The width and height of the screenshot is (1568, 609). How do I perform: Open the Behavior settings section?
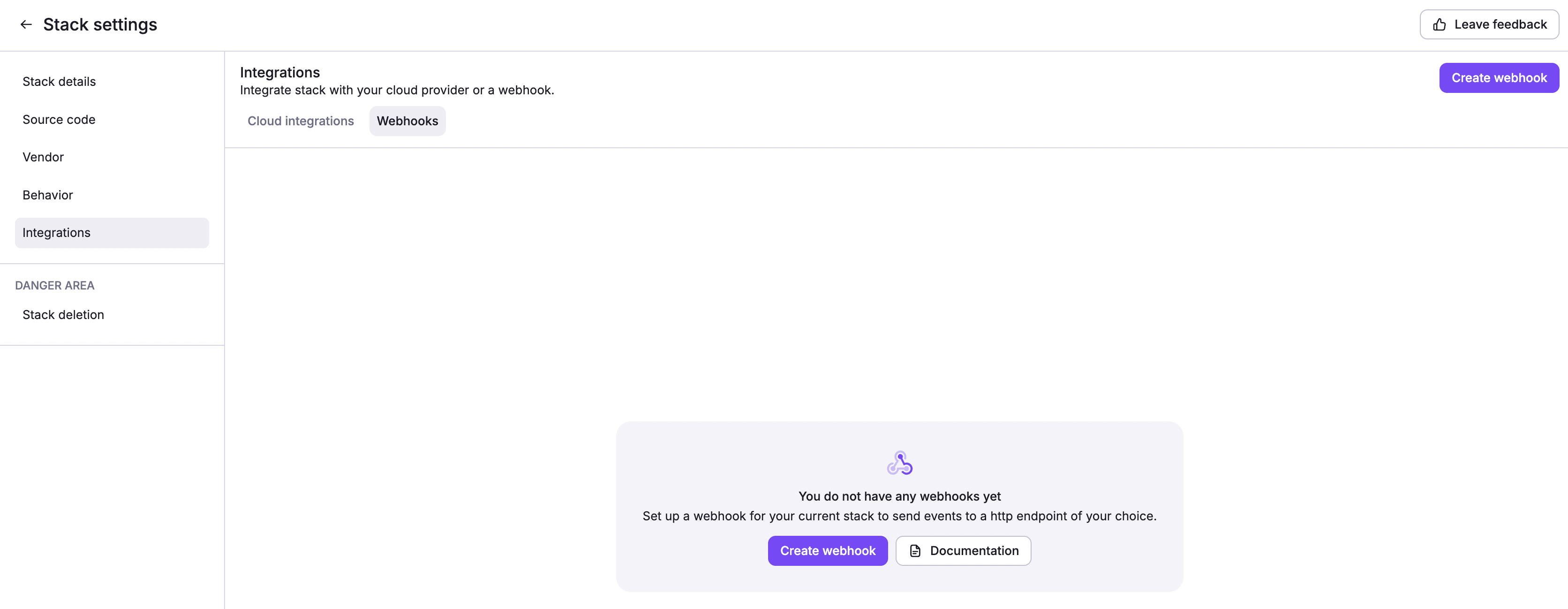(47, 195)
